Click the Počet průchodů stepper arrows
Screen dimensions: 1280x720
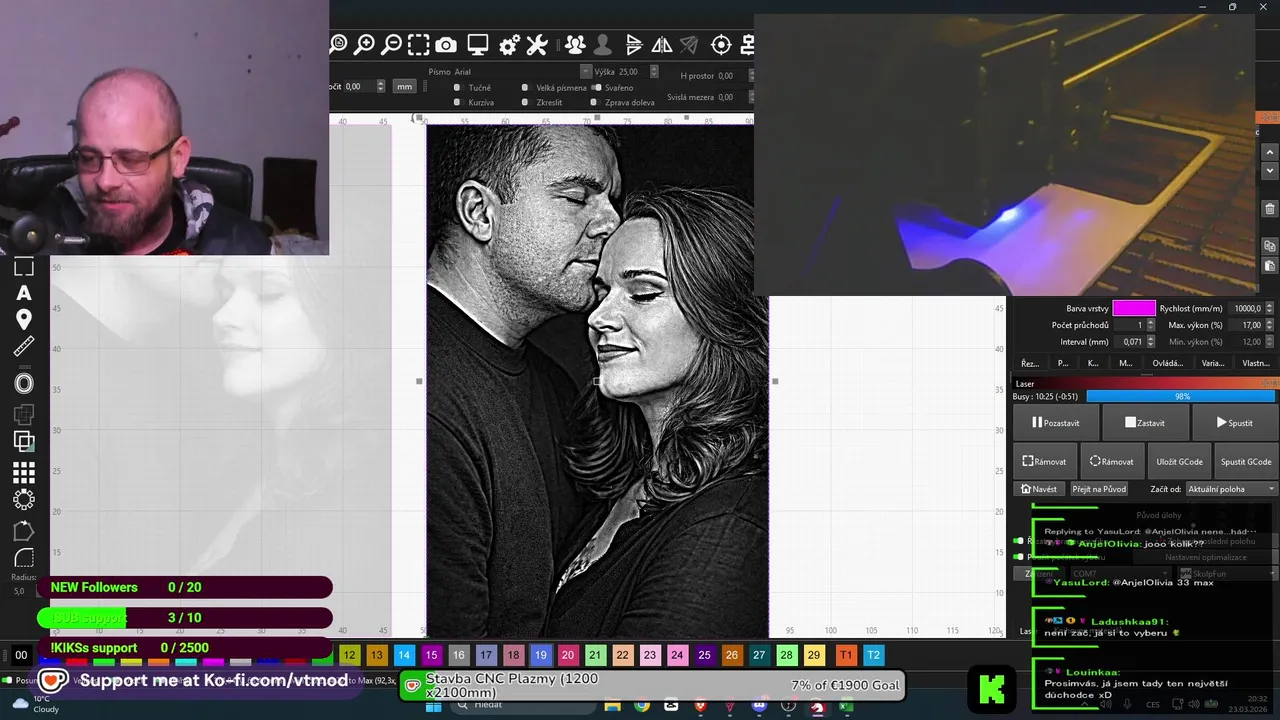click(1150, 325)
